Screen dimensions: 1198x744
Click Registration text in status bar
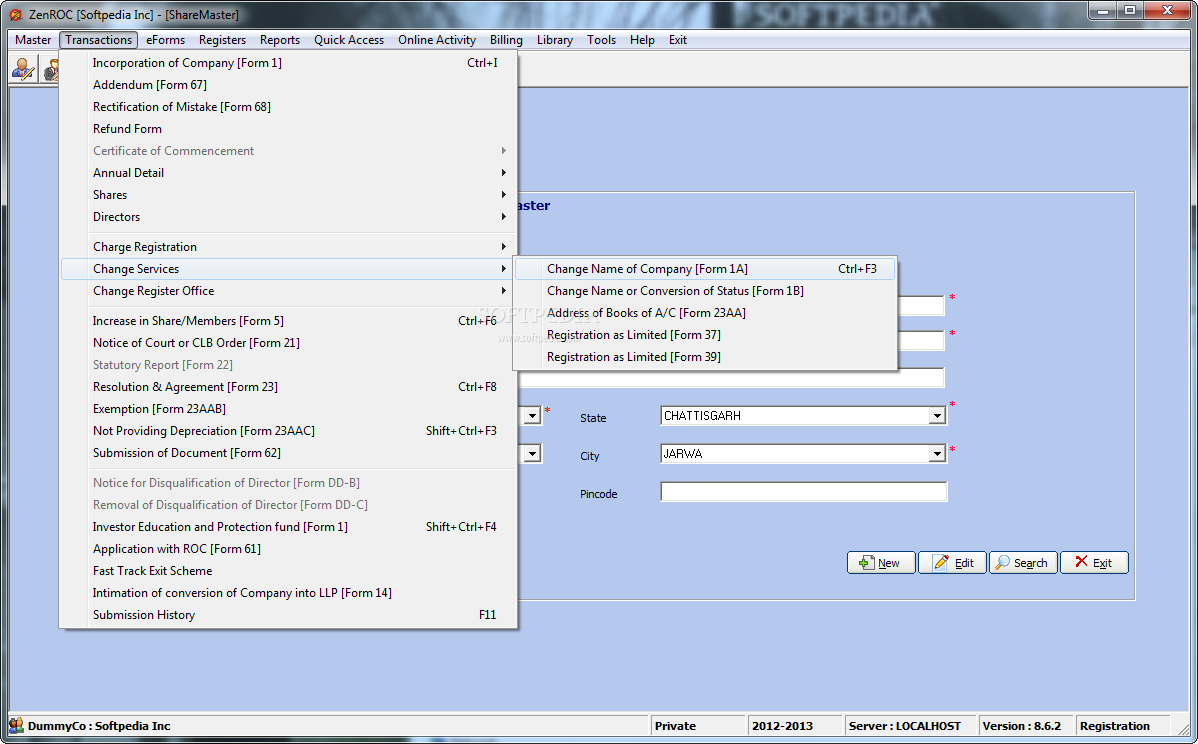click(x=1115, y=726)
